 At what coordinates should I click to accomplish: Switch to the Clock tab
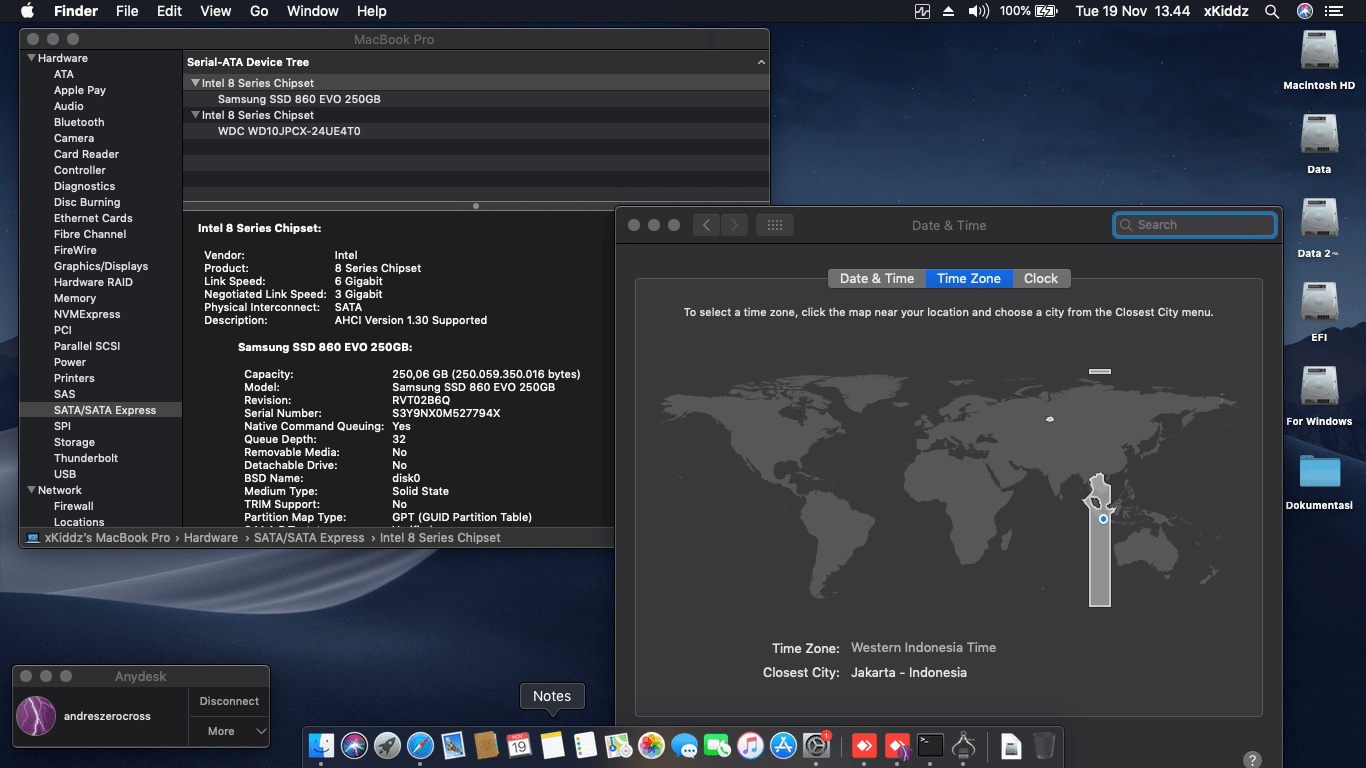tap(1040, 278)
